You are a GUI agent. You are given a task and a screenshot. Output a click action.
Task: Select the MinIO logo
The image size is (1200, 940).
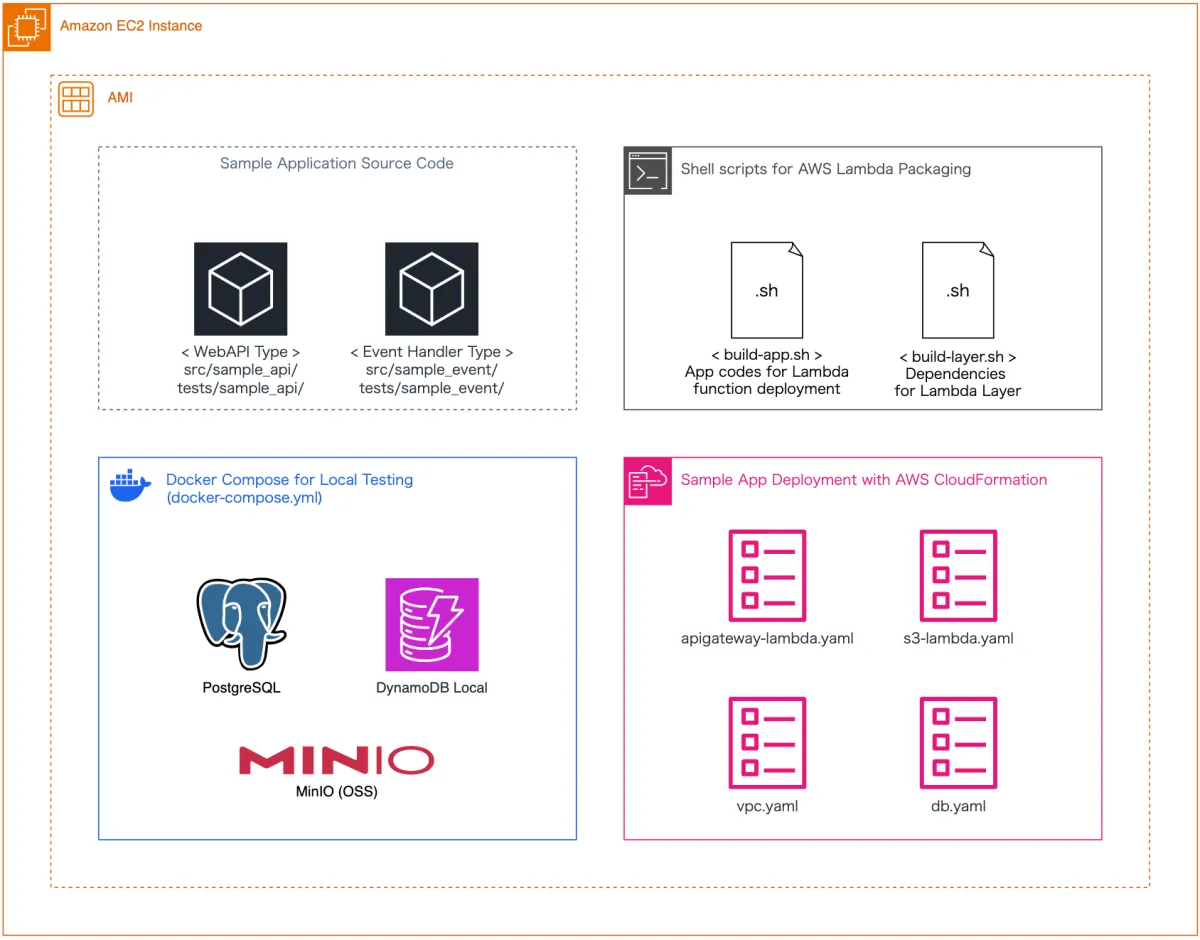point(336,761)
